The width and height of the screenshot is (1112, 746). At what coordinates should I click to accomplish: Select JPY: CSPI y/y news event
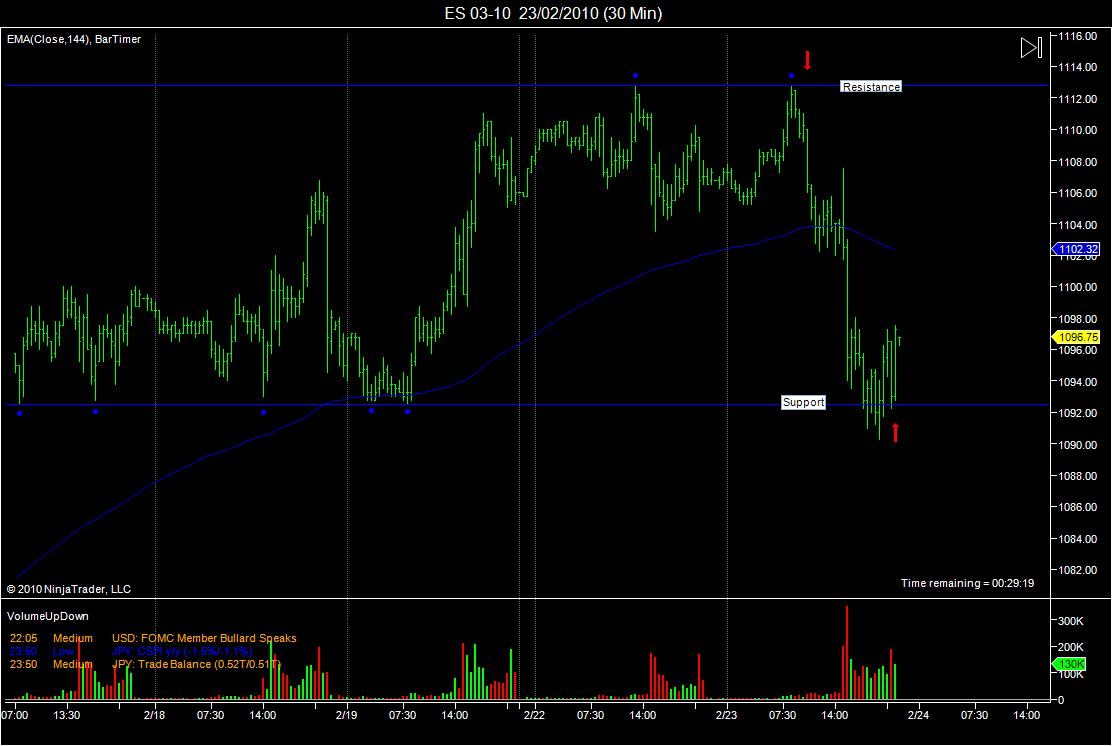(182, 651)
